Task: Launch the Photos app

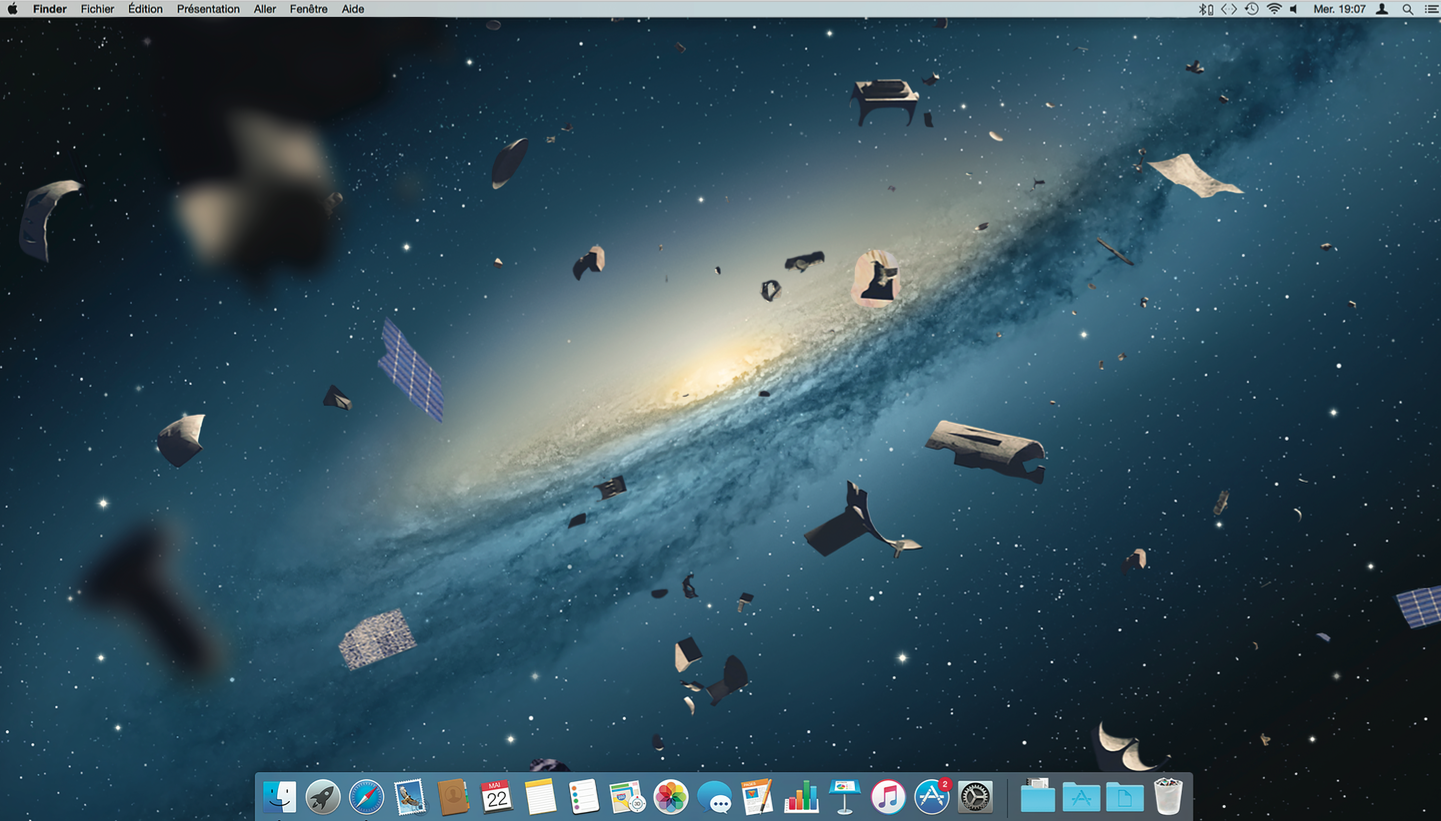Action: [x=671, y=797]
